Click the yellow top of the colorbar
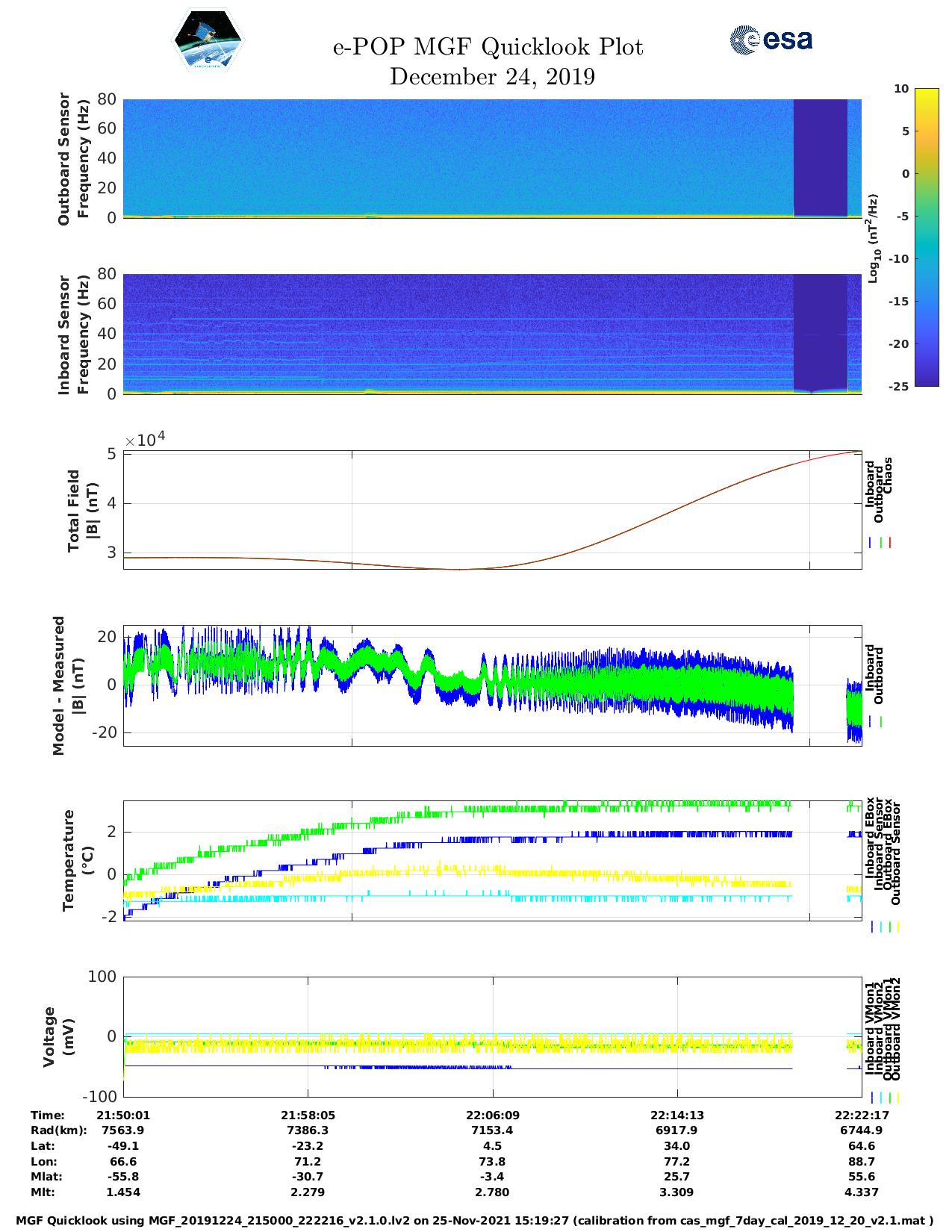The width and height of the screenshot is (952, 1232). click(x=905, y=93)
